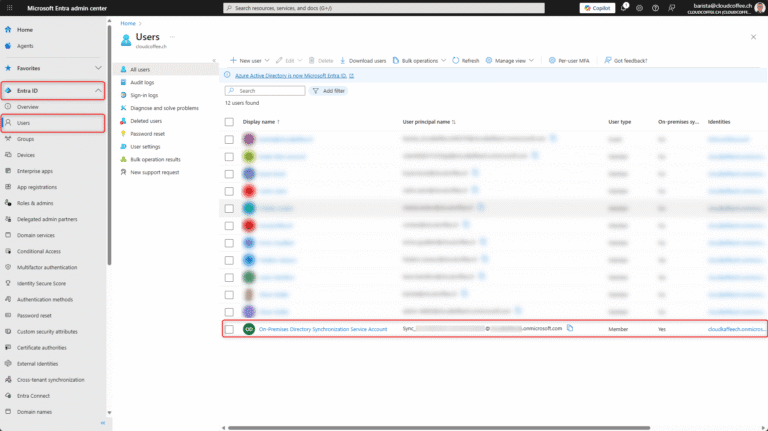Focus the global search resources box
The height and width of the screenshot is (431, 768).
point(384,8)
